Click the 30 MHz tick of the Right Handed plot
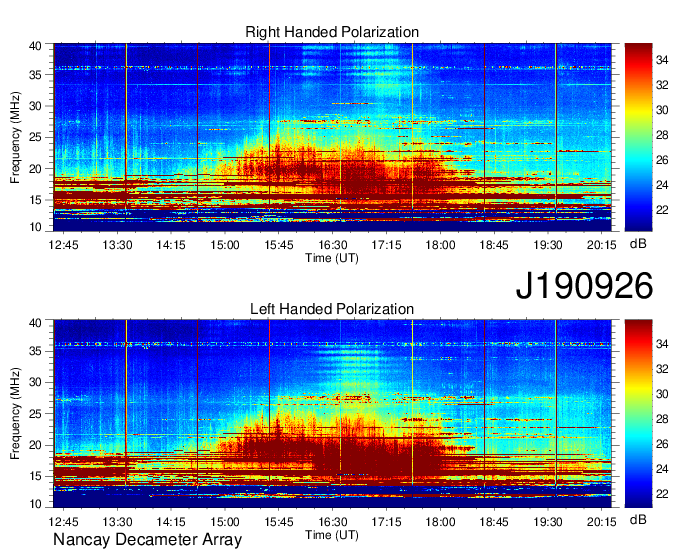The image size is (680, 552). [35, 106]
